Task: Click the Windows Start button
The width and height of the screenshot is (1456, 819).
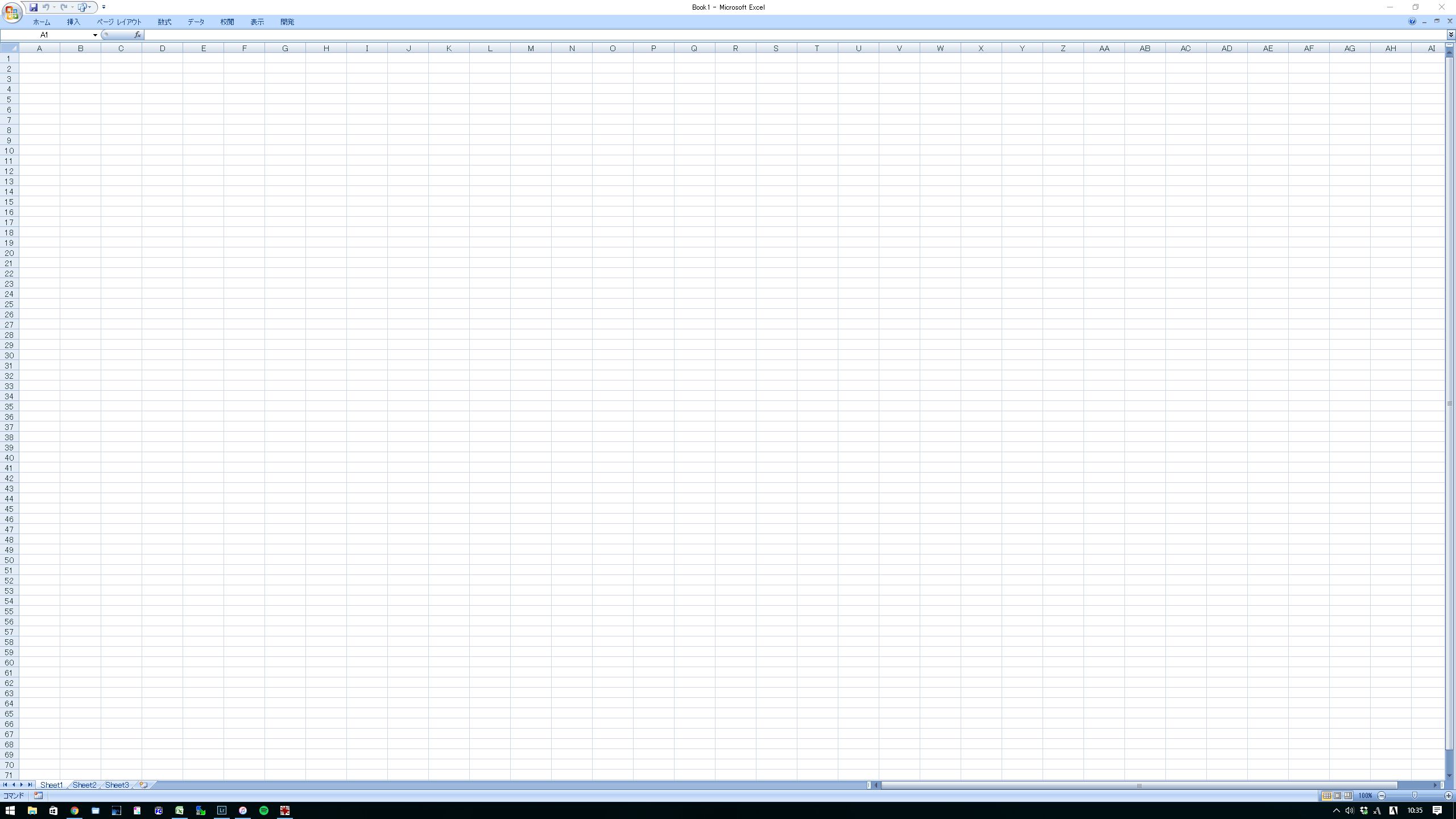Action: [x=10, y=810]
